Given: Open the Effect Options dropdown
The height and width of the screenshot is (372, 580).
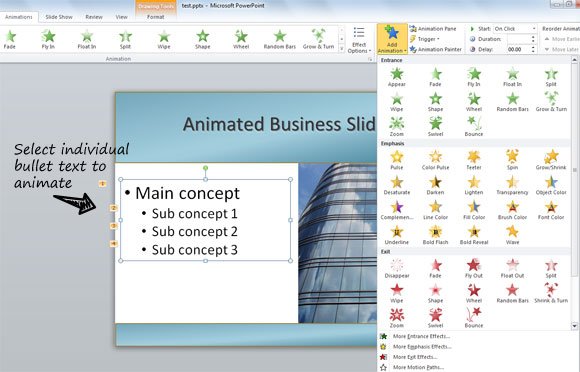Looking at the screenshot, I should 359,40.
